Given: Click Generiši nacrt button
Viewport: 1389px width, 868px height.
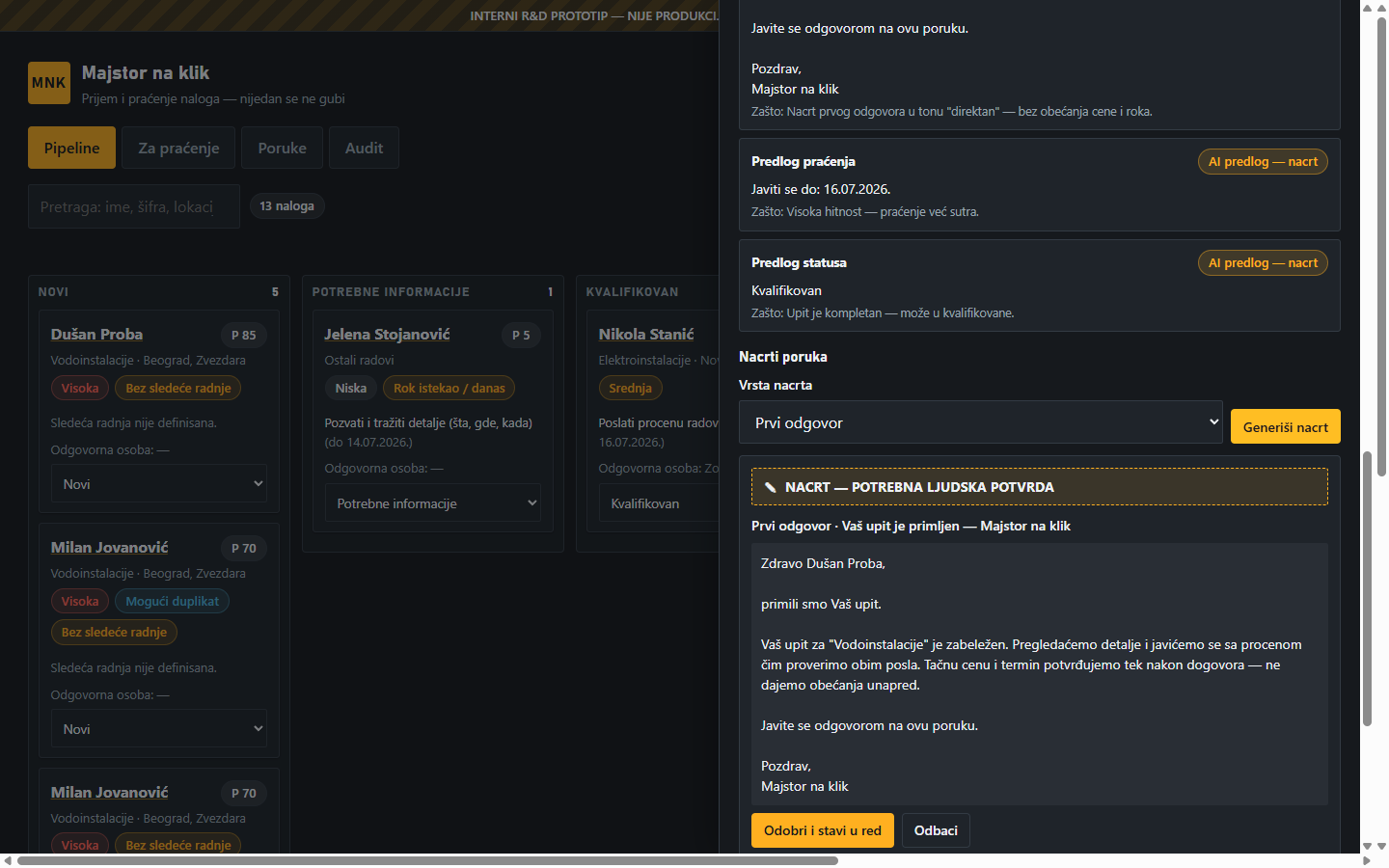Looking at the screenshot, I should [x=1286, y=426].
